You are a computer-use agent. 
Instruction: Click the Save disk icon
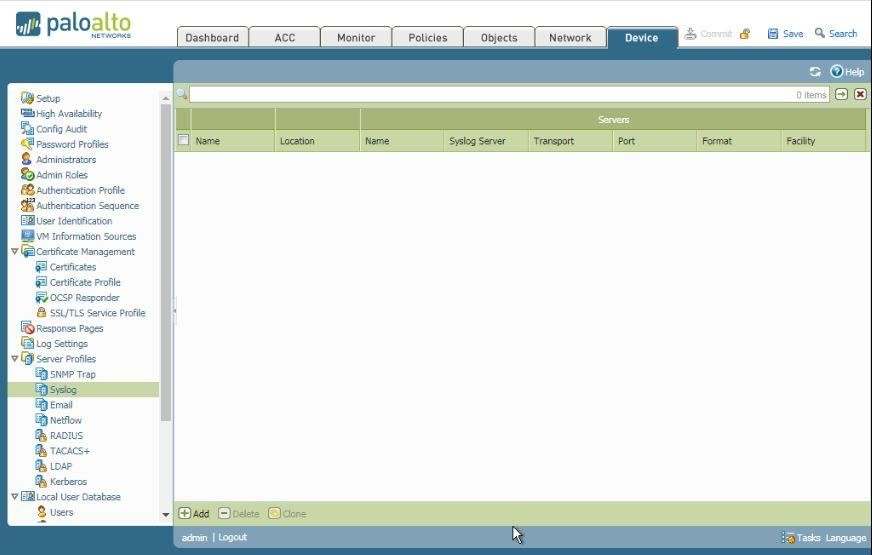[773, 33]
